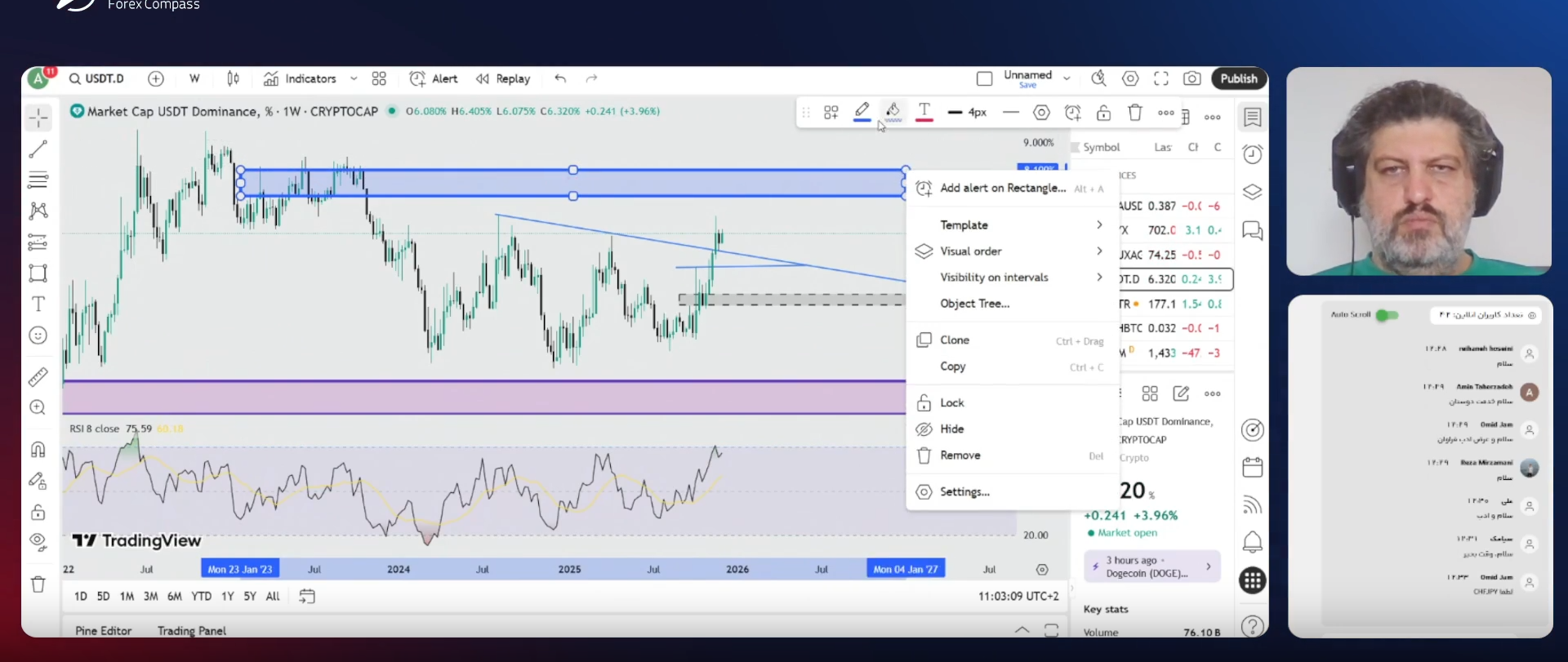Click the magnet mode icon
This screenshot has width=1568, height=662.
[x=38, y=450]
